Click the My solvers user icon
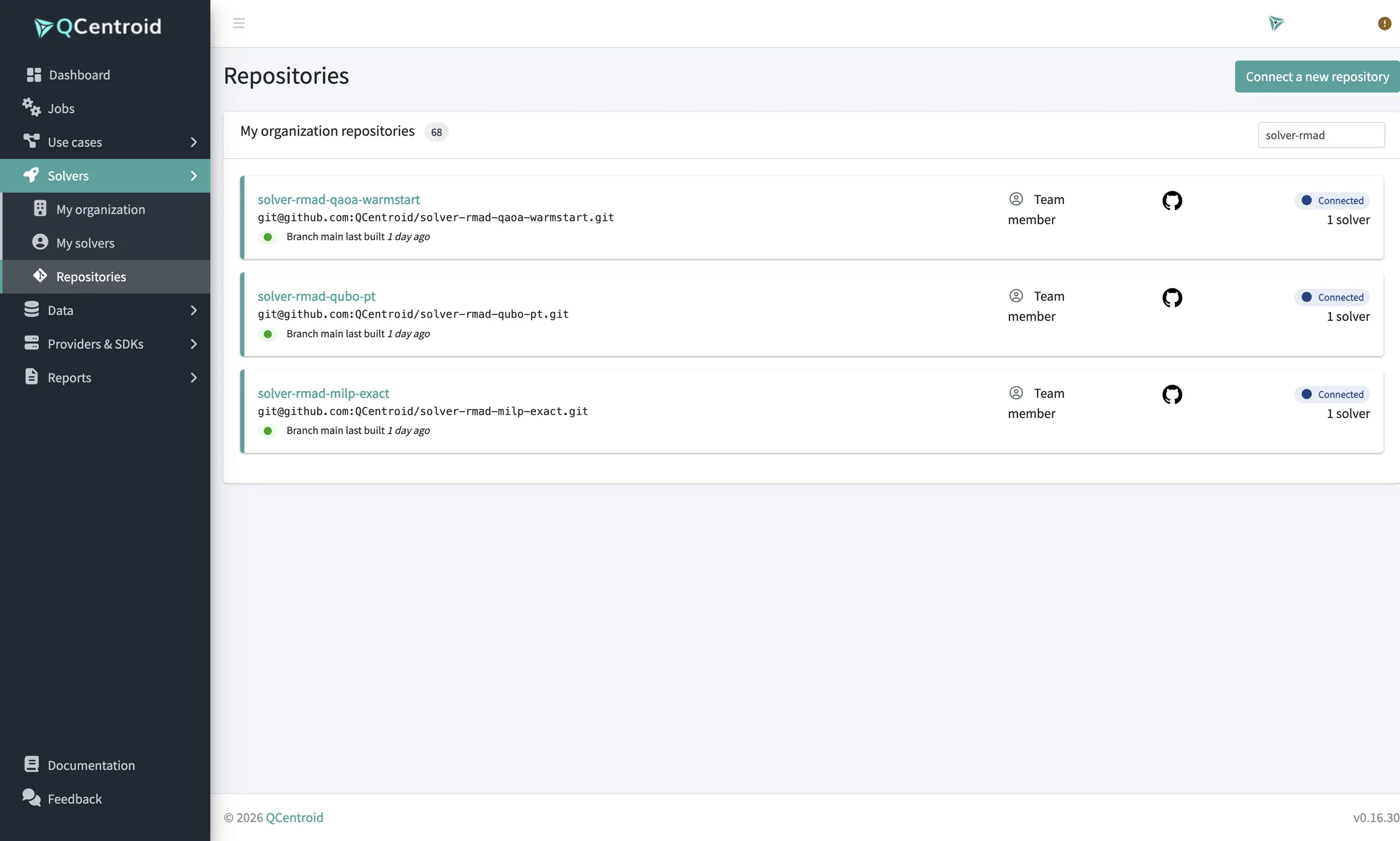This screenshot has height=841, width=1400. tap(40, 242)
